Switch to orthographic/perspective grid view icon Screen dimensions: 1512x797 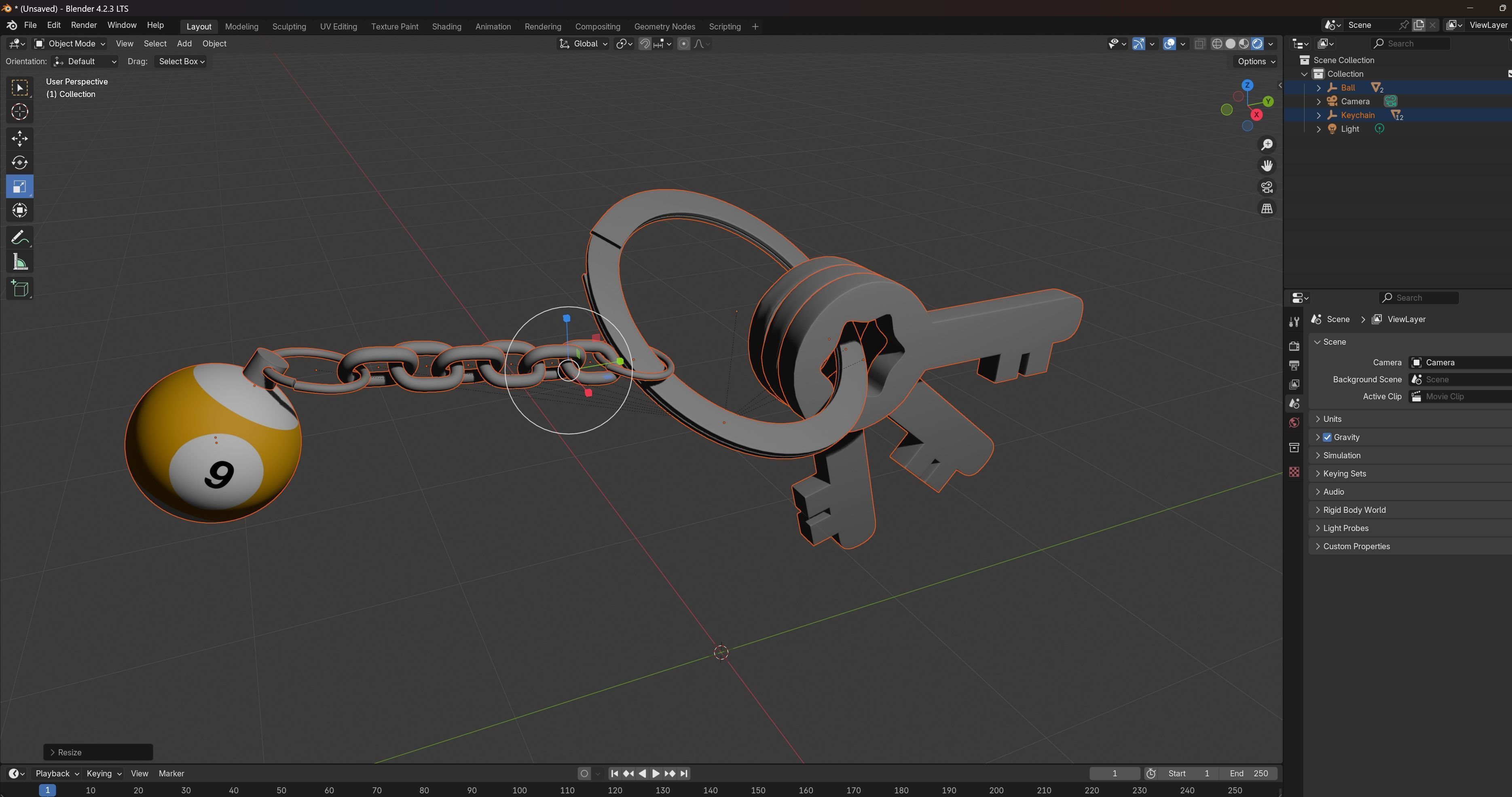pyautogui.click(x=1267, y=209)
